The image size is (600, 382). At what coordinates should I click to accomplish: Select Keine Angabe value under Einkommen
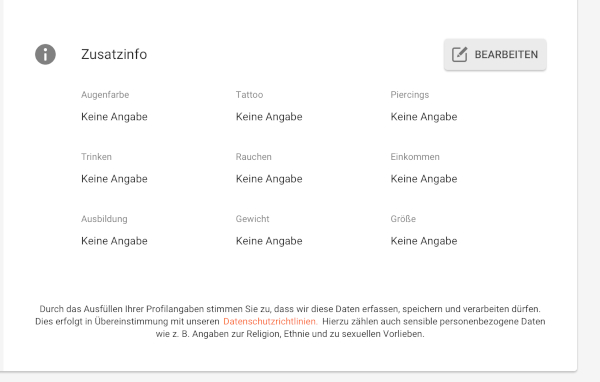click(424, 179)
